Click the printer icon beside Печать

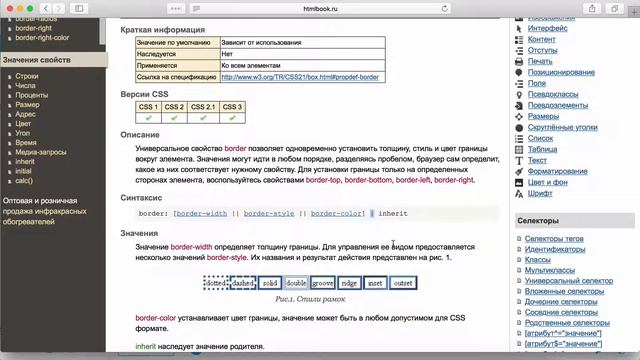(x=519, y=62)
